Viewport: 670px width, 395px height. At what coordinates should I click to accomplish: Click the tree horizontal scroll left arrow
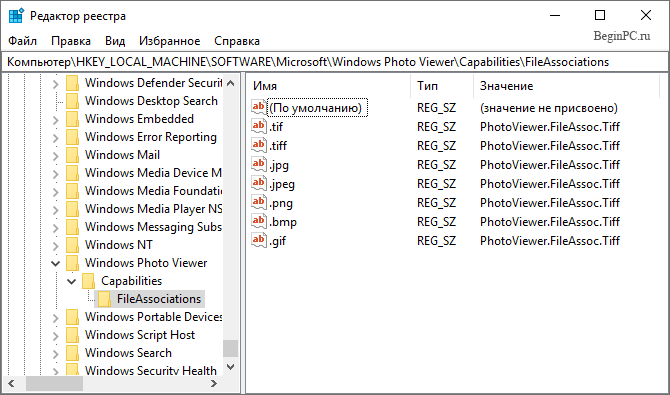[x=12, y=383]
